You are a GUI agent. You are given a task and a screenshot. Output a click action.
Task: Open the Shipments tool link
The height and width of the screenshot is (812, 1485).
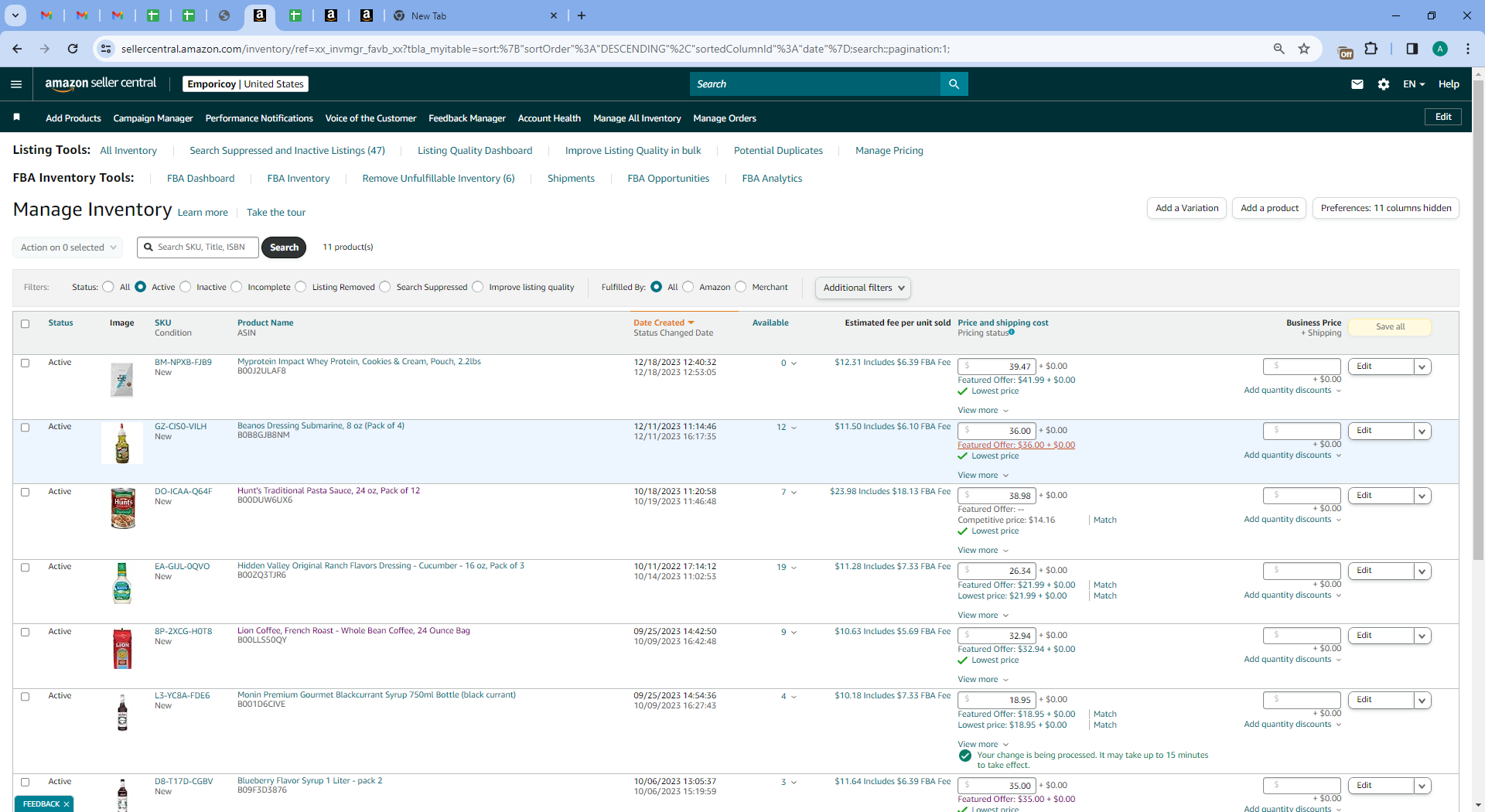coord(571,179)
